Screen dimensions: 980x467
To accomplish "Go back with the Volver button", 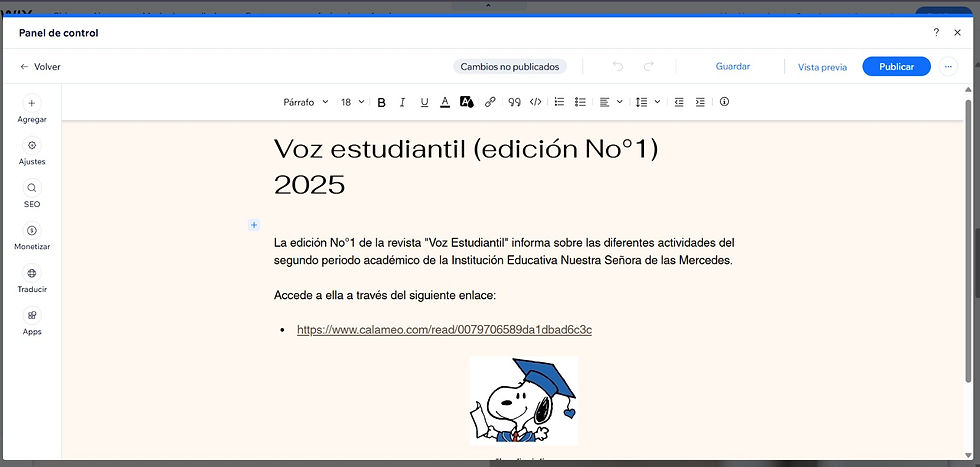I will [40, 66].
